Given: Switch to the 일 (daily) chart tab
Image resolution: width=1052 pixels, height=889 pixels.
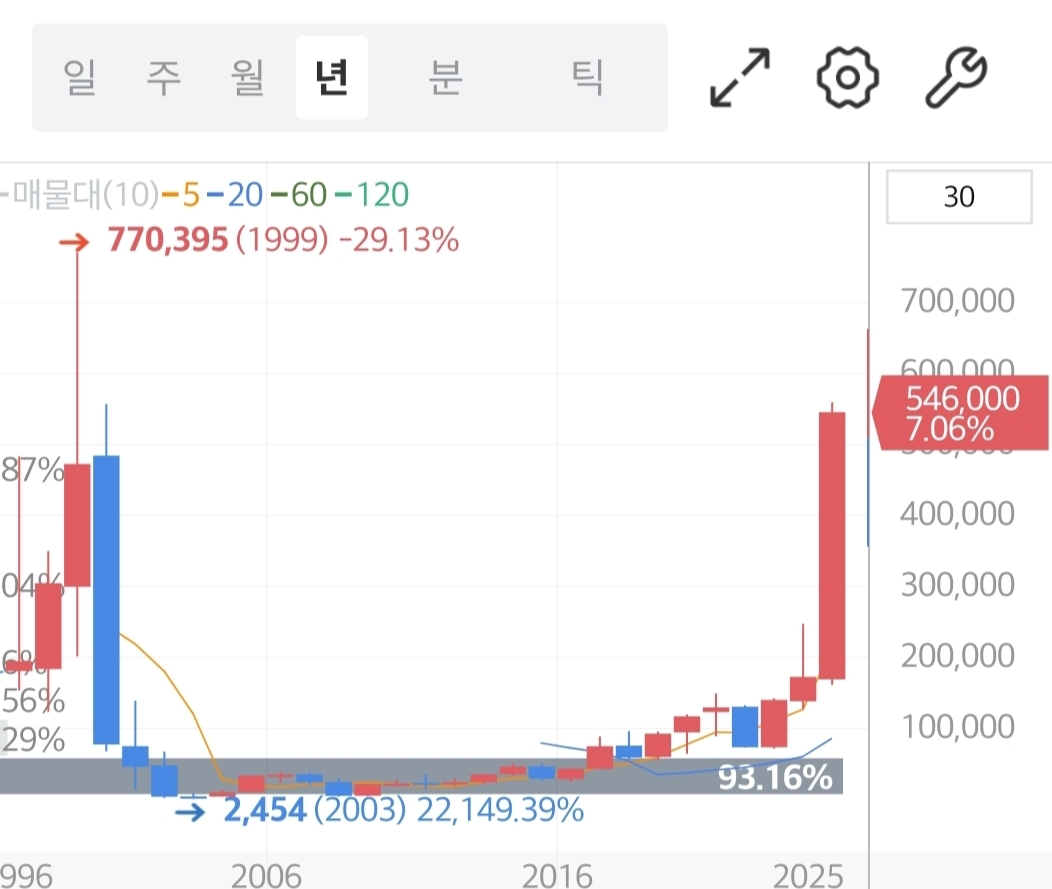Looking at the screenshot, I should click(79, 78).
